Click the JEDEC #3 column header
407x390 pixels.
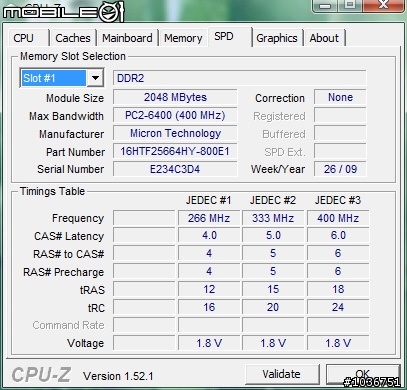pos(338,200)
